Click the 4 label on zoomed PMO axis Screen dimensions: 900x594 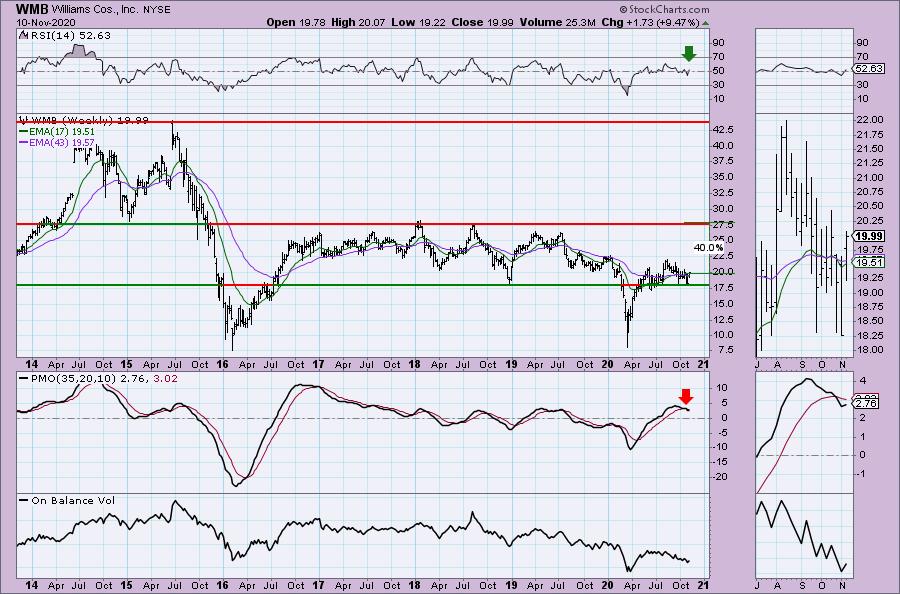point(862,381)
